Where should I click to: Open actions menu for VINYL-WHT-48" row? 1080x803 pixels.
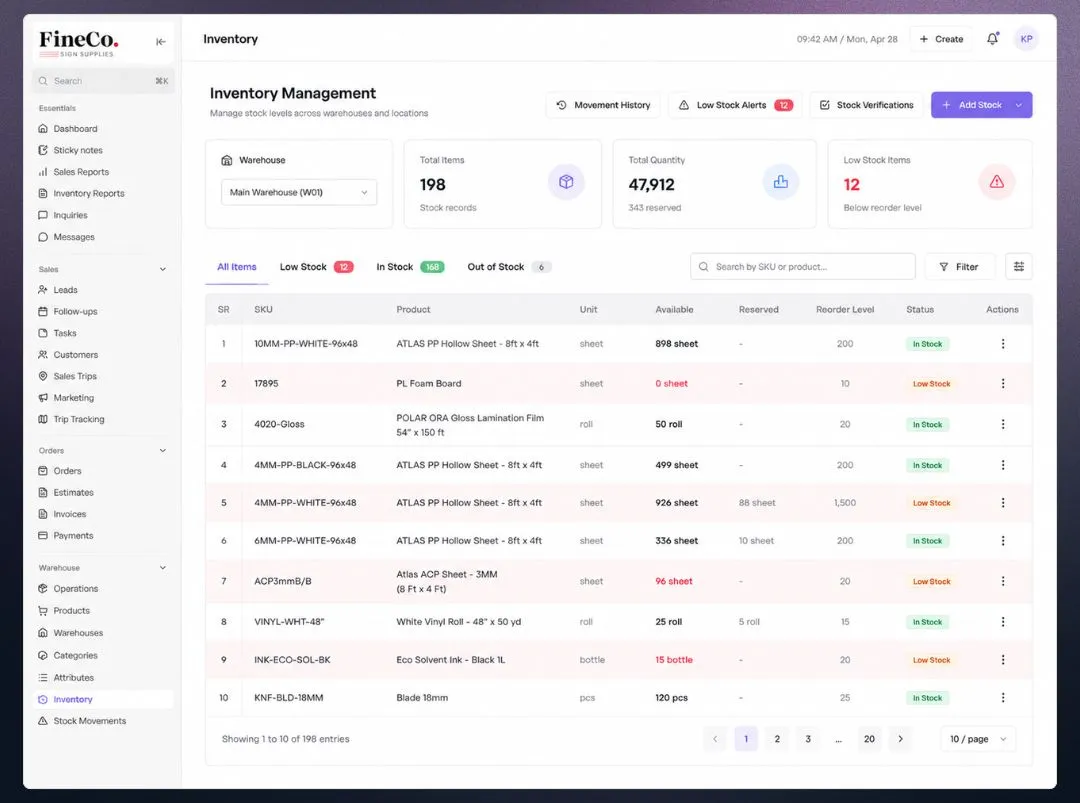(1003, 622)
